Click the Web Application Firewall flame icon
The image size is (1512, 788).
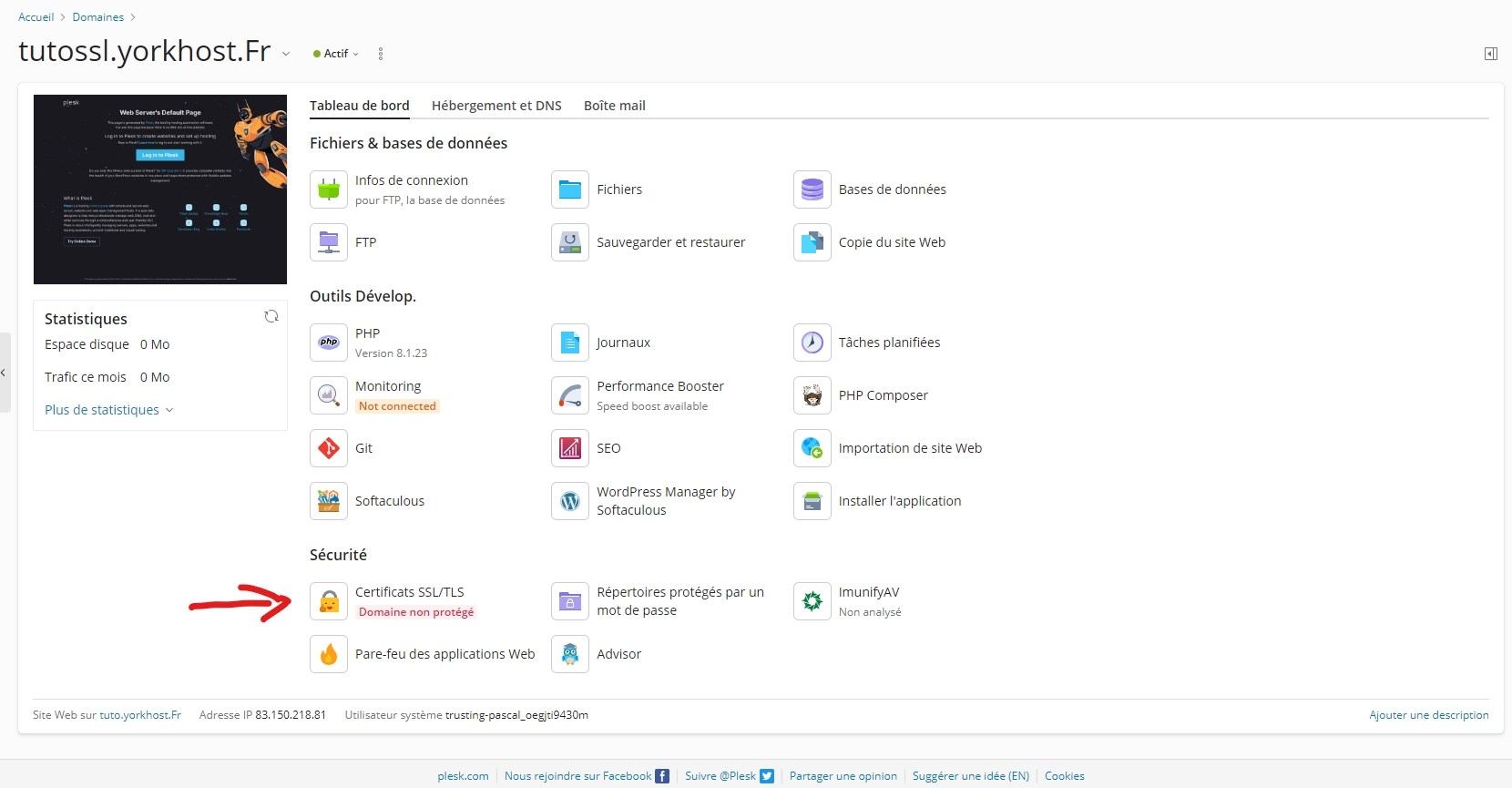(x=329, y=654)
